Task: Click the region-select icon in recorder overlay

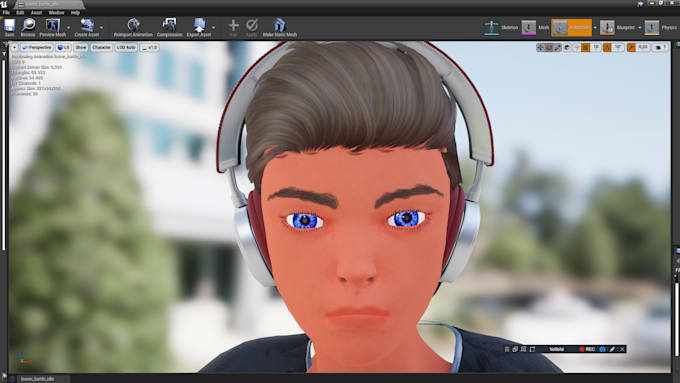Action: pyautogui.click(x=523, y=349)
